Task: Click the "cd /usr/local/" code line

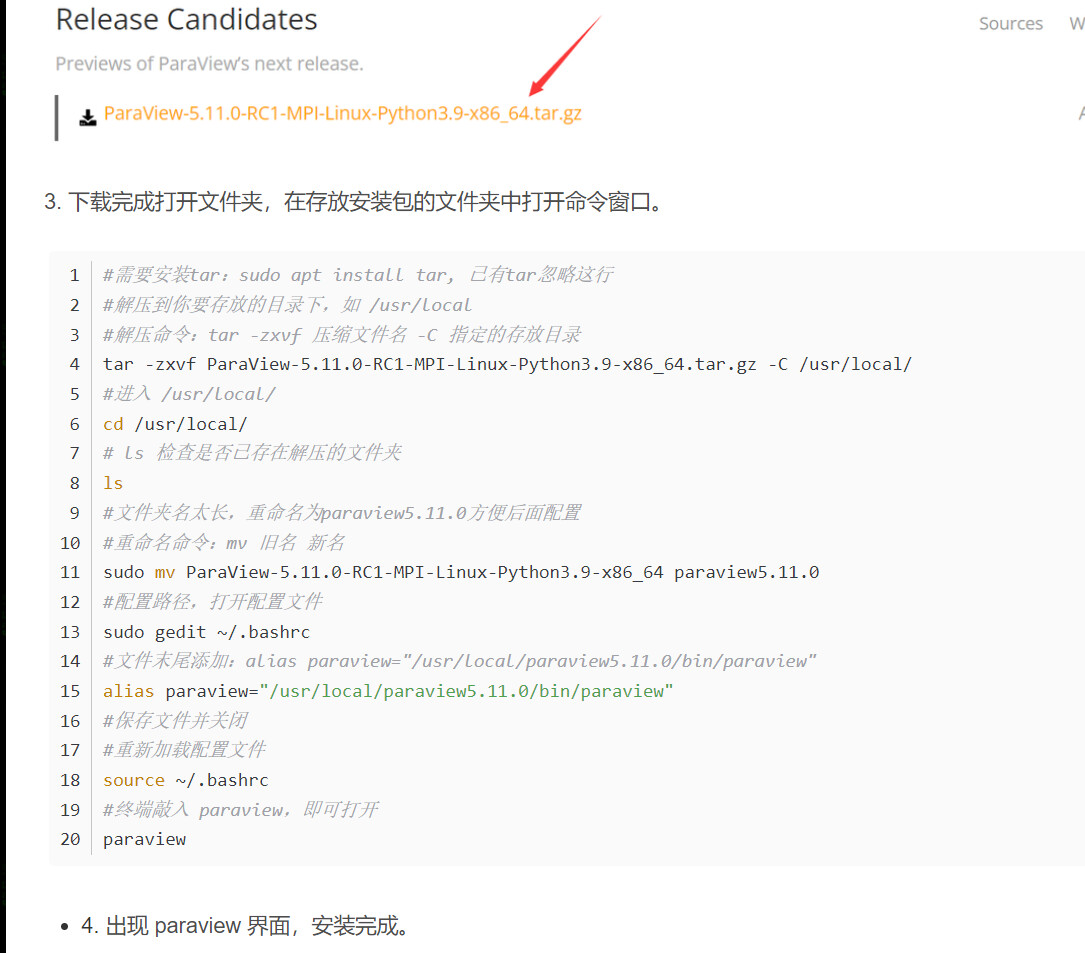Action: (175, 423)
